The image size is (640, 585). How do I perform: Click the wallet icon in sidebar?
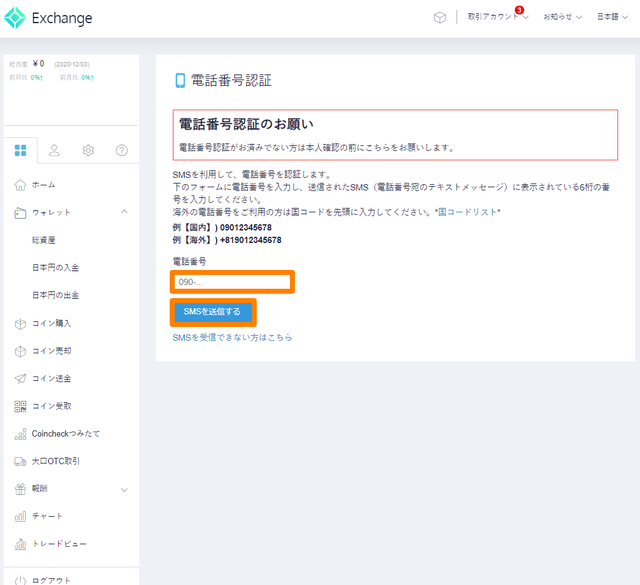coord(20,213)
